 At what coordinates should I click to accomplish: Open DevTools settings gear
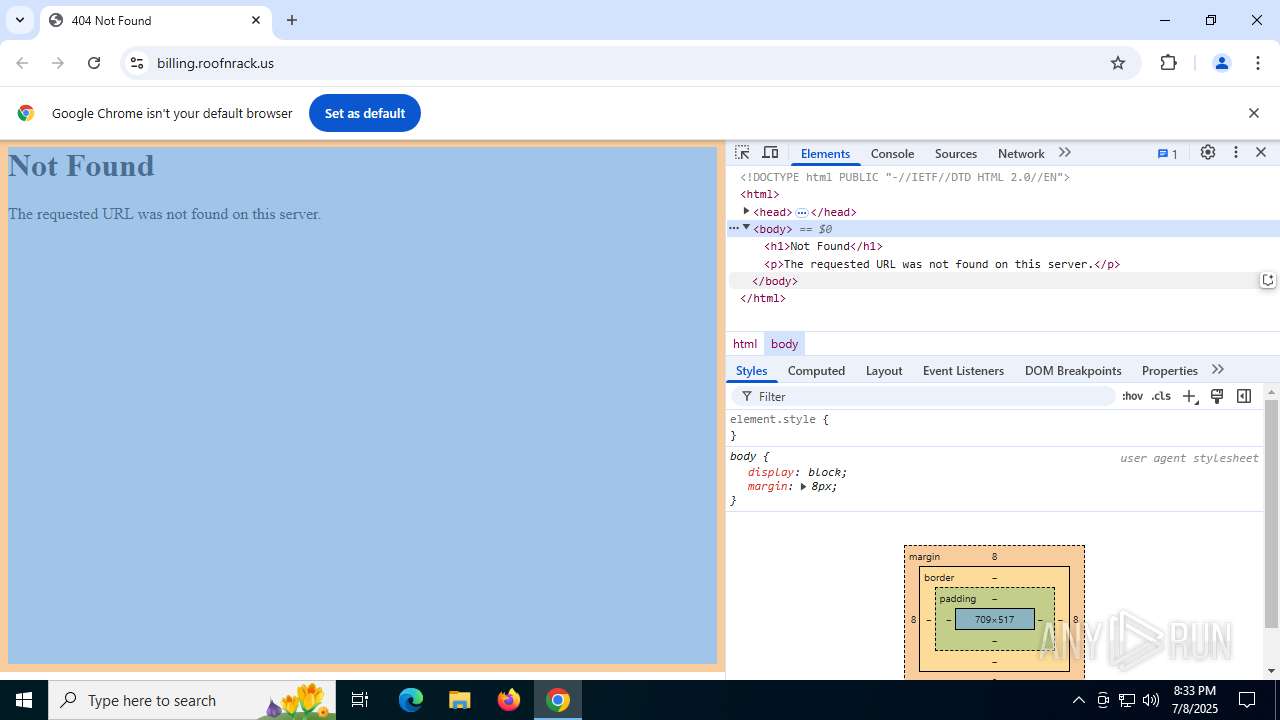tap(1208, 153)
